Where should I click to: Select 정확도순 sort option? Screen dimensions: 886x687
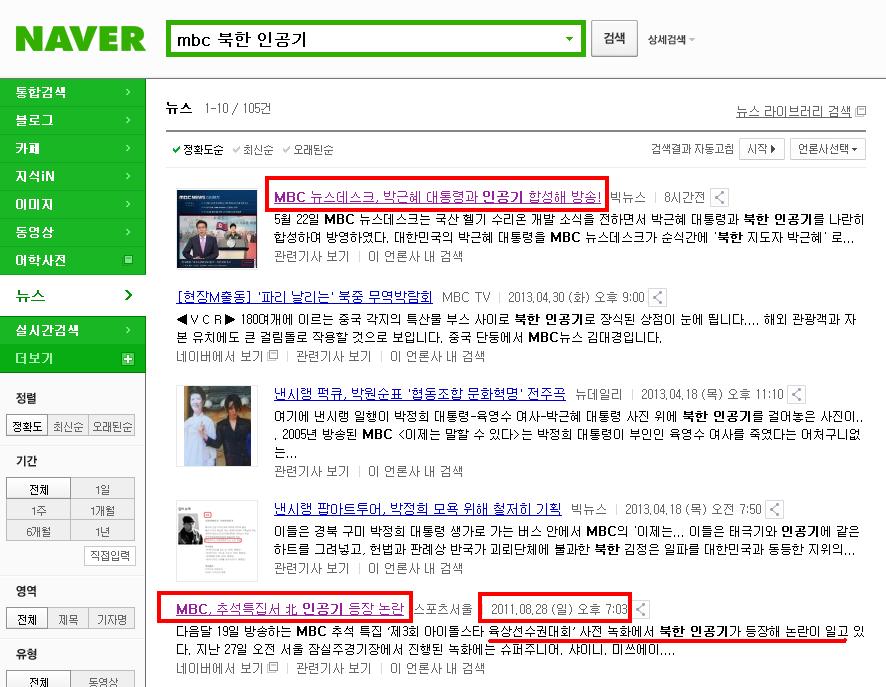pos(197,150)
